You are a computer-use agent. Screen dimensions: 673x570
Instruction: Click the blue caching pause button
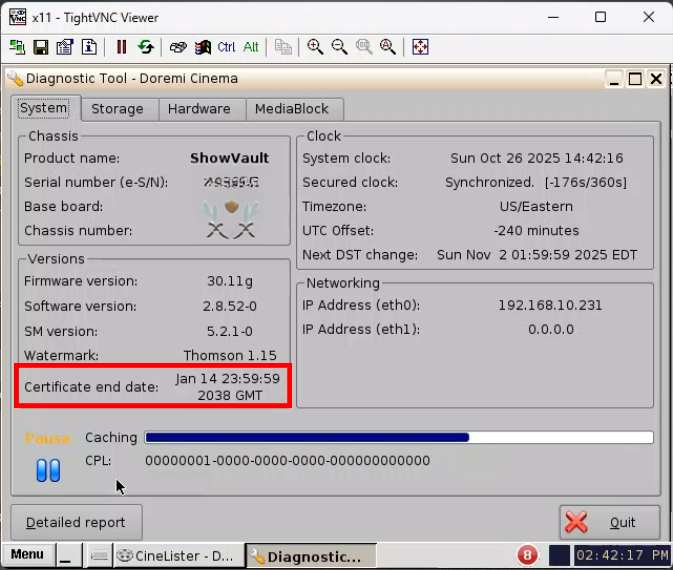[48, 470]
